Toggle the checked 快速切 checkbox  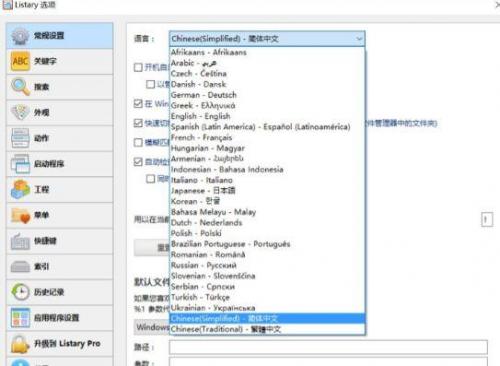[138, 123]
